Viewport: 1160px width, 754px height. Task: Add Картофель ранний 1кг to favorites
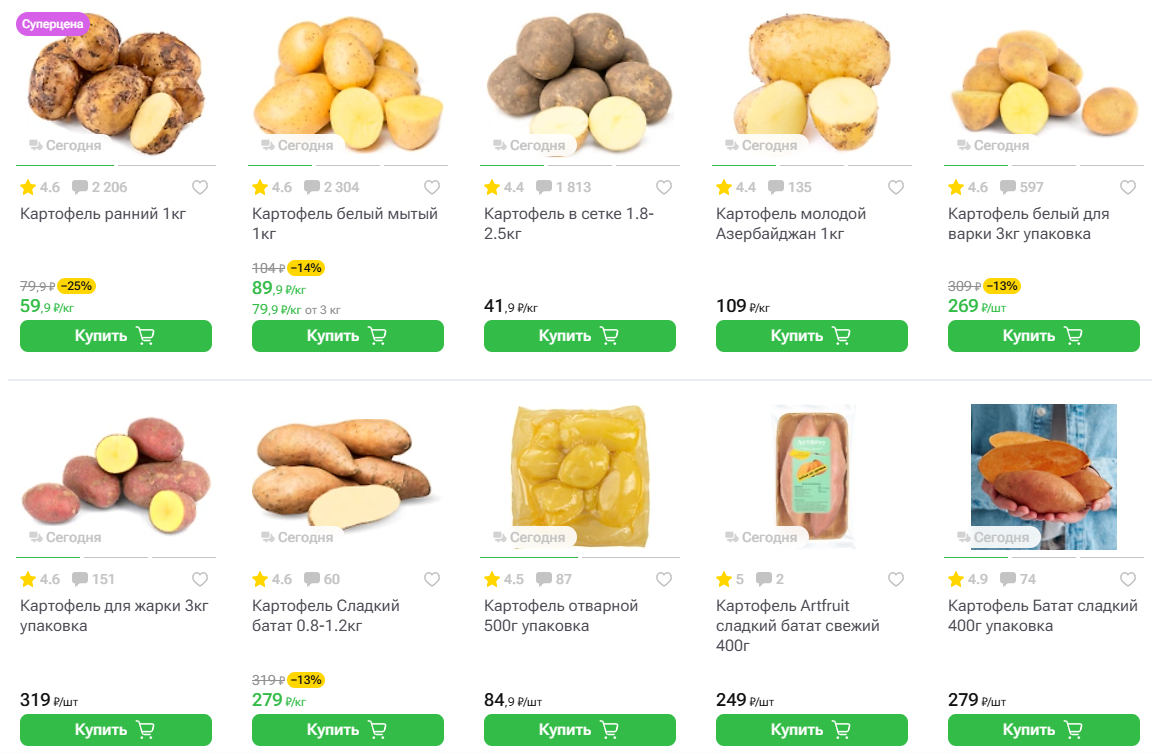point(200,187)
